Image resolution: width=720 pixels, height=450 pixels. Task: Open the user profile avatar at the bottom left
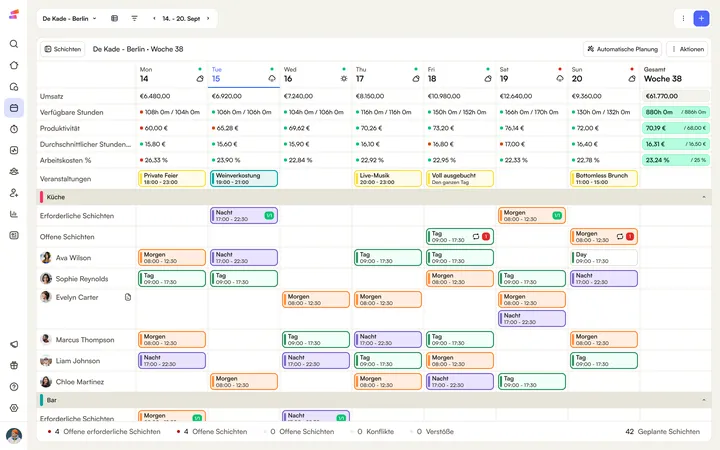click(x=14, y=435)
